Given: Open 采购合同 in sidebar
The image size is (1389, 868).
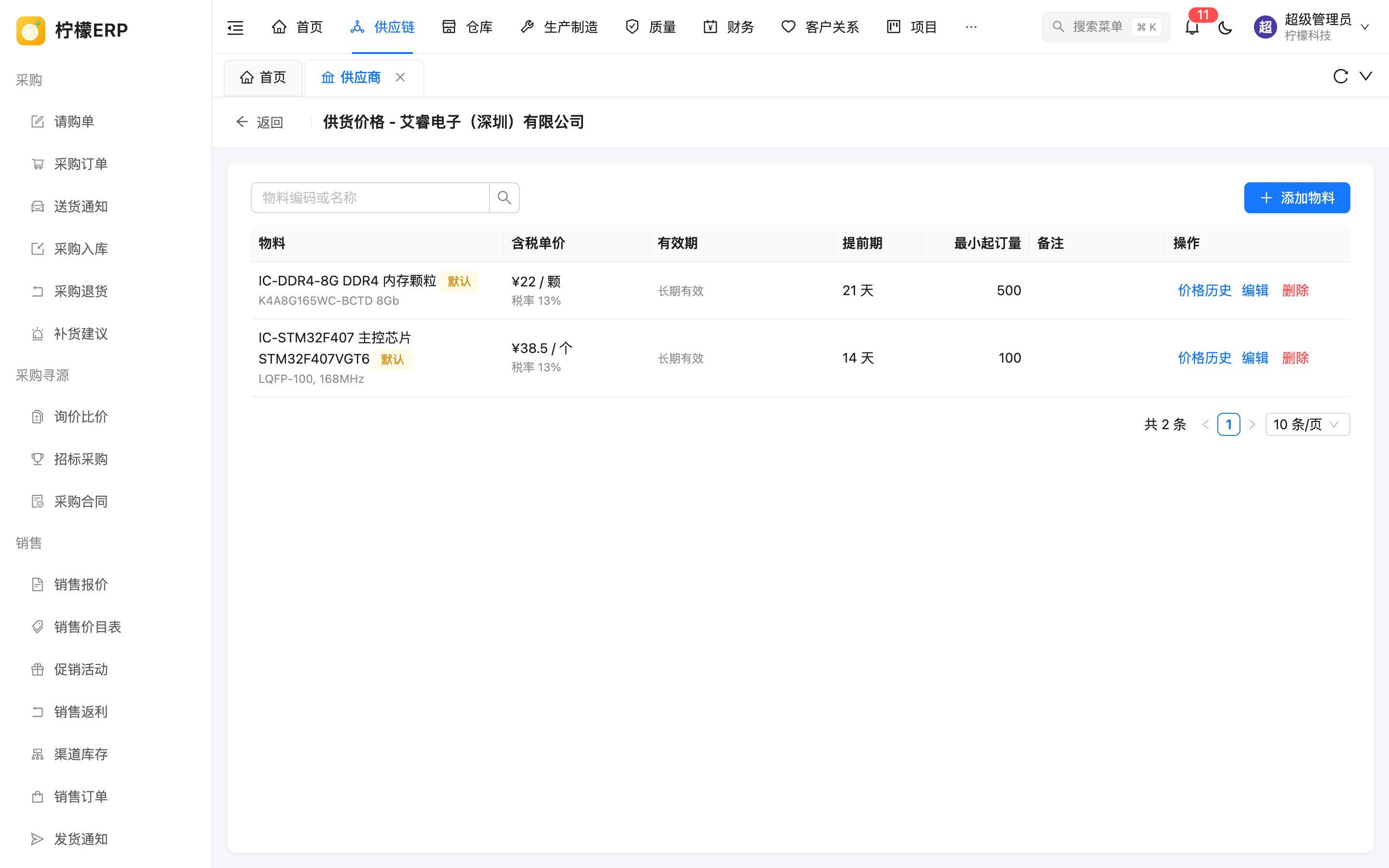Looking at the screenshot, I should [x=106, y=502].
